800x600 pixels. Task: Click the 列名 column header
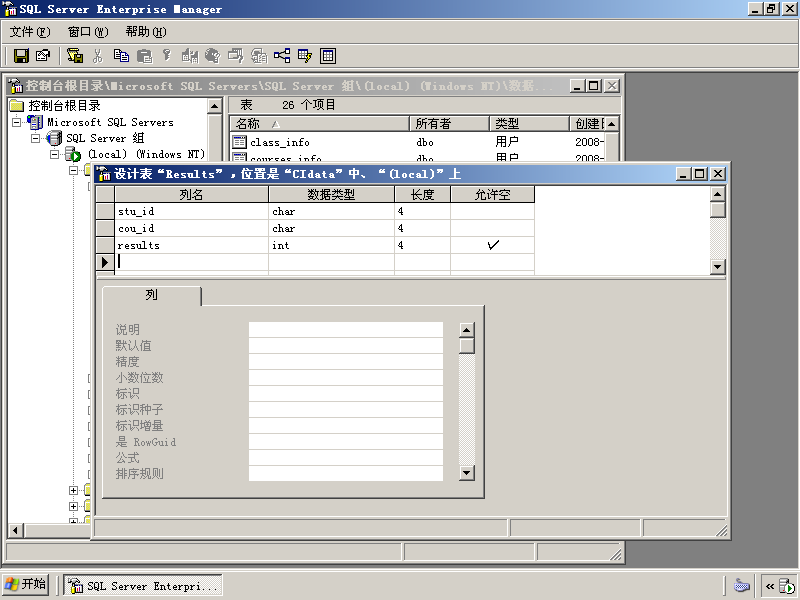(x=191, y=194)
